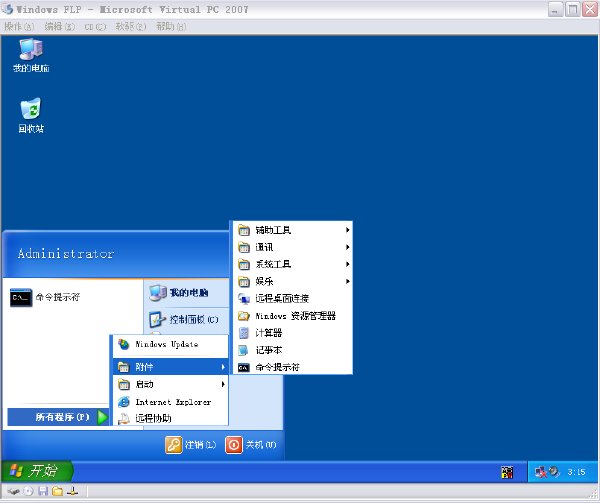Click the volume tray icon
600x503 pixels.
click(554, 472)
